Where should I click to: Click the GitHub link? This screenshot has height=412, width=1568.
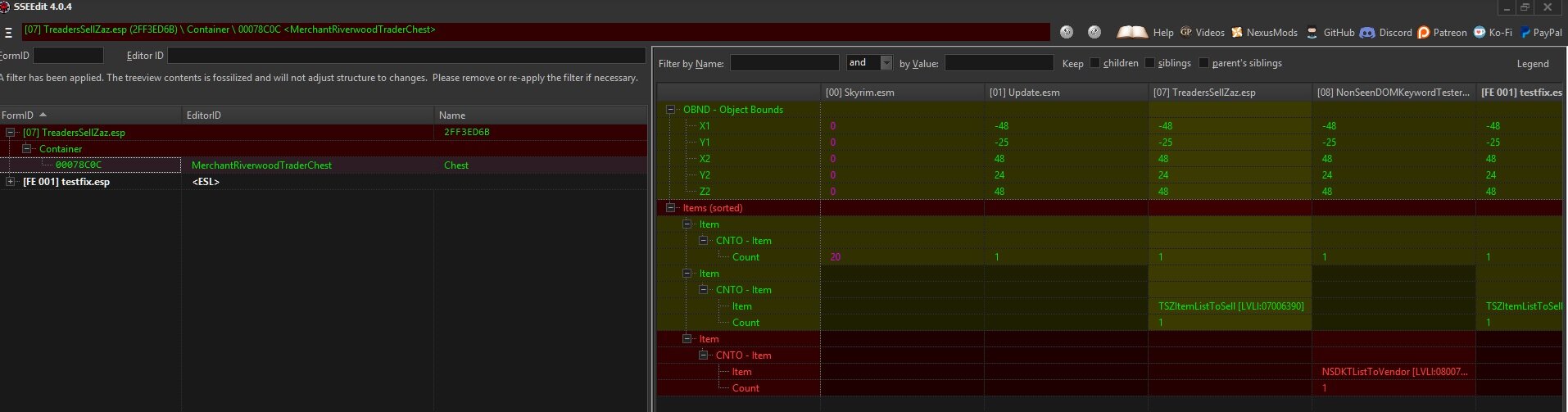coord(1339,33)
